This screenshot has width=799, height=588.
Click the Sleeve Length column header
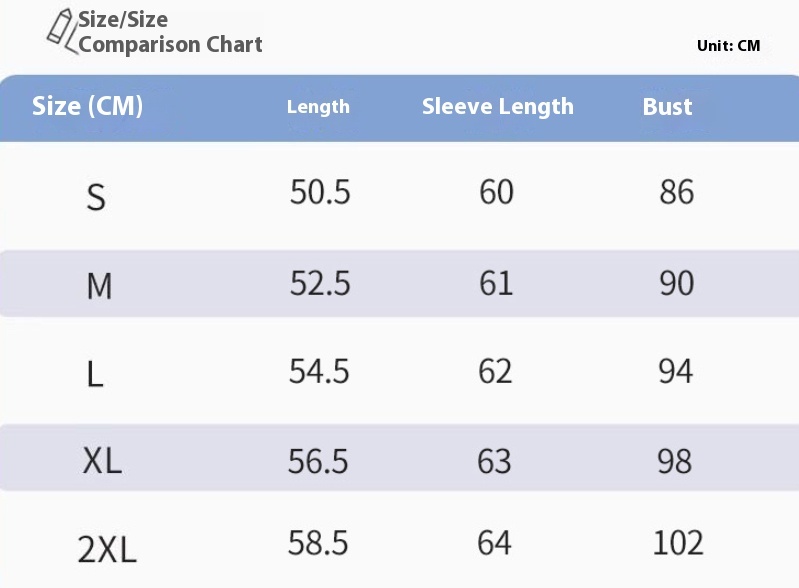[x=497, y=107]
